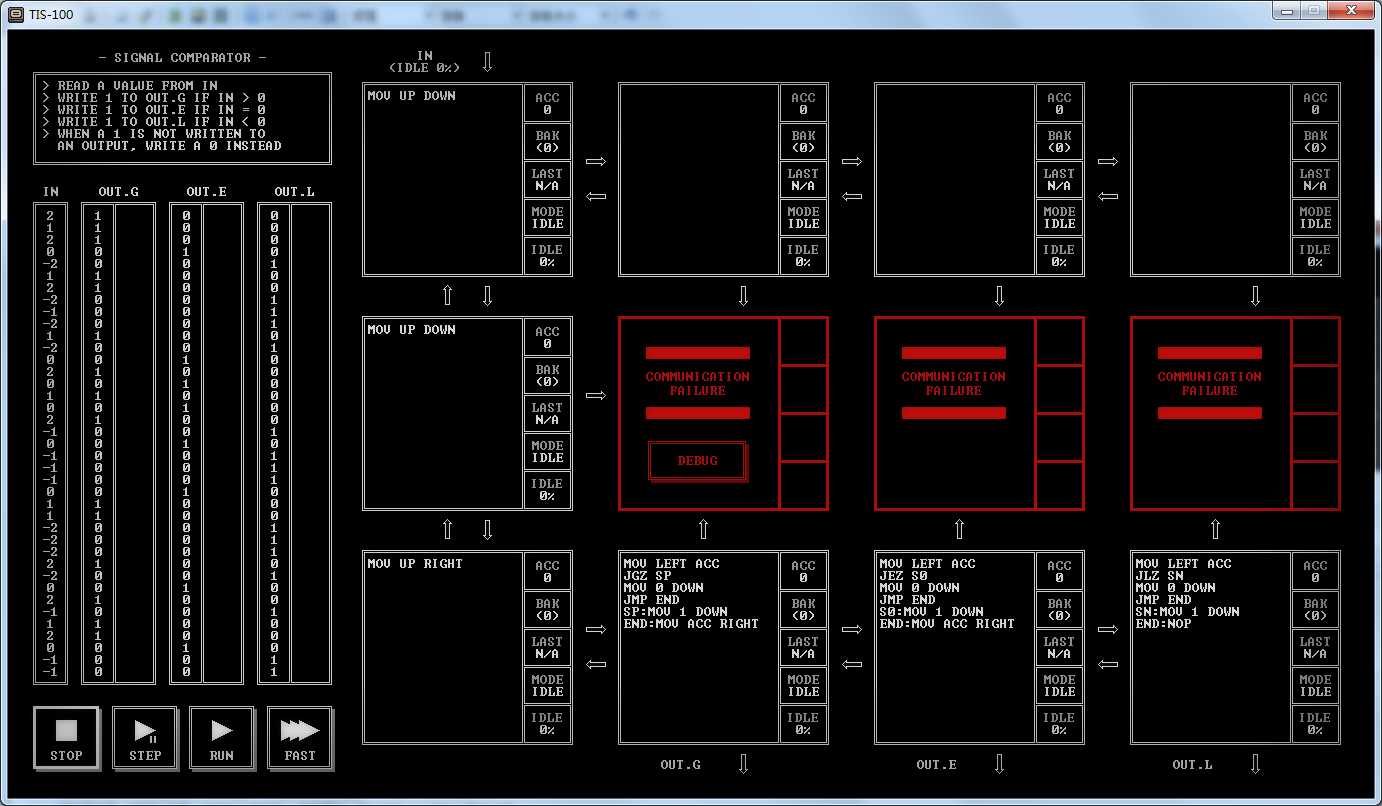Click the MOV UP DOWN code directly under the IN port
Screen dimensions: 1382x806
(411, 96)
